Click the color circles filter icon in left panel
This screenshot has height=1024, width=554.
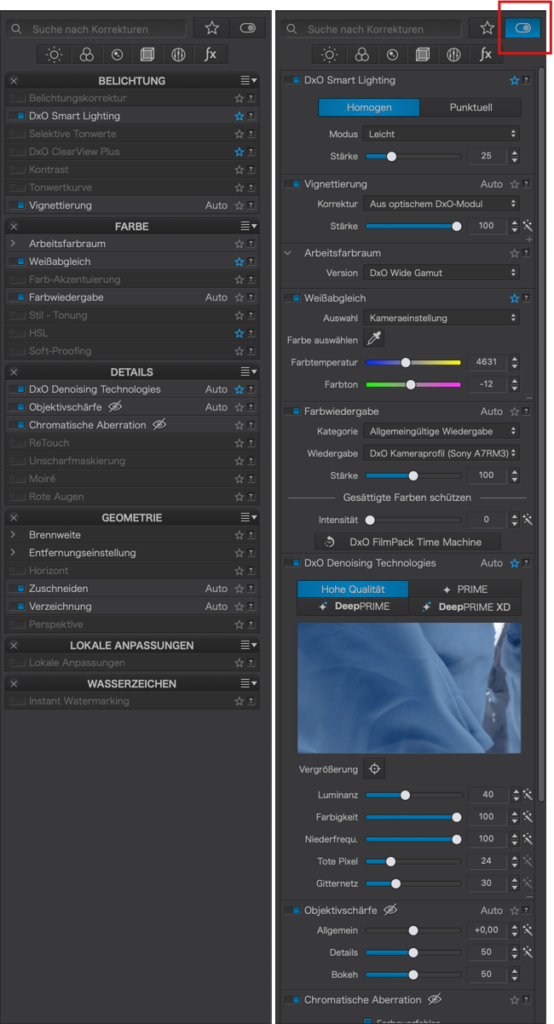(86, 55)
